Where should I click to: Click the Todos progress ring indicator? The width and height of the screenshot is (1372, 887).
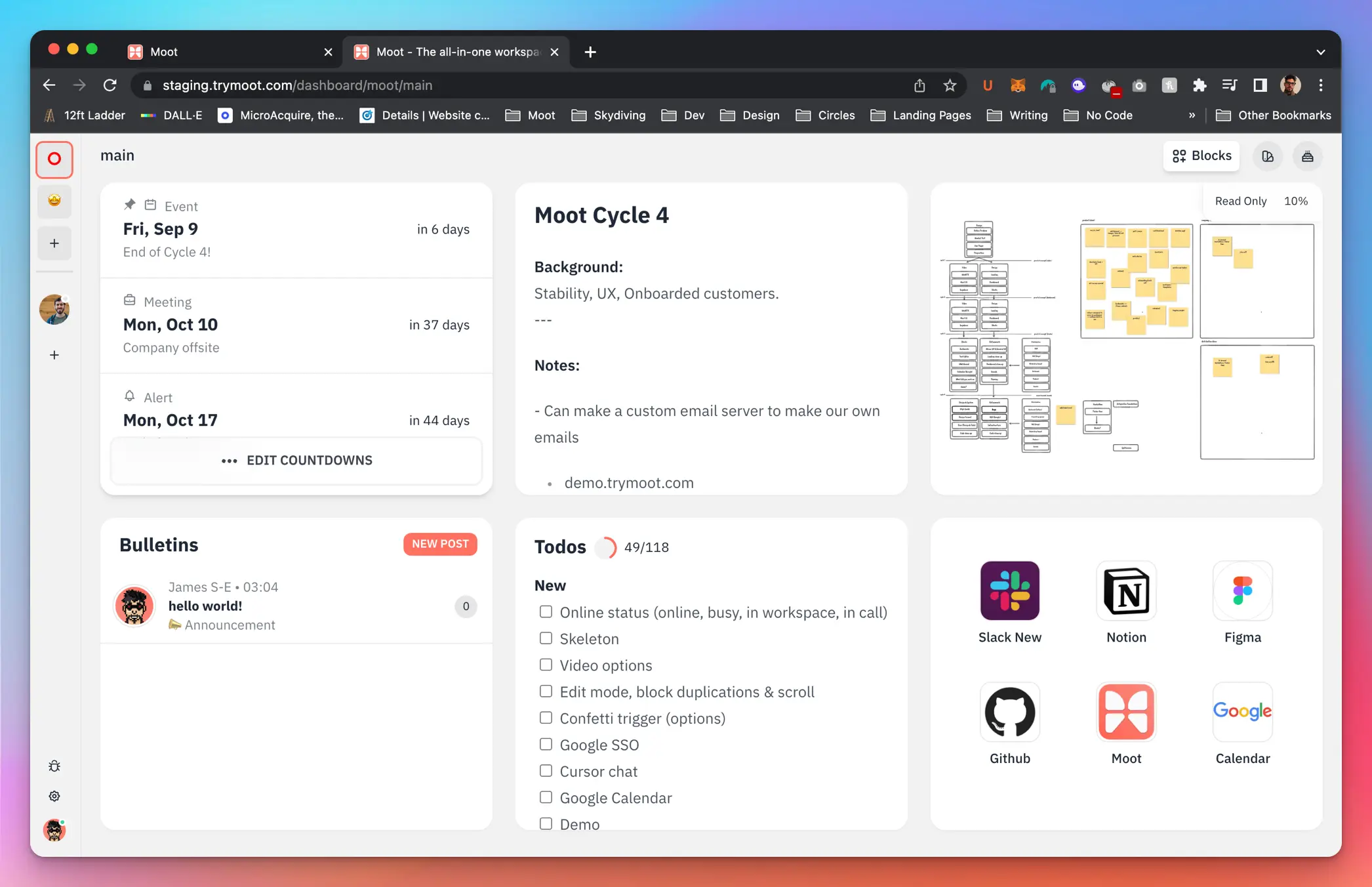(605, 547)
